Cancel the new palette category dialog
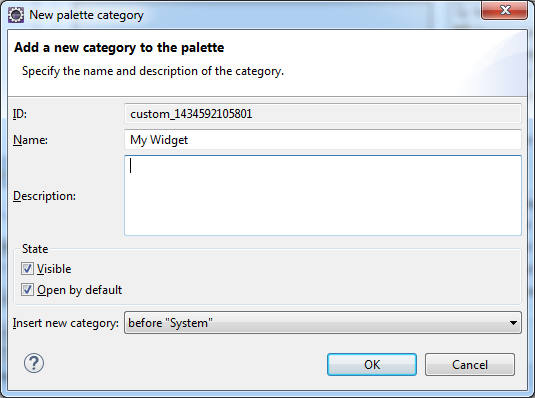The image size is (535, 398). coord(470,365)
